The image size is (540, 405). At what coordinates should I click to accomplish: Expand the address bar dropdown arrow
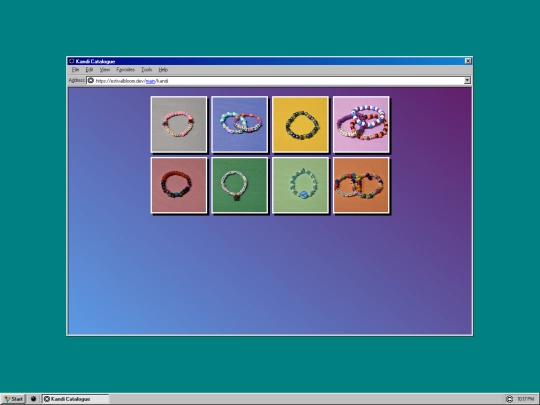coord(467,81)
